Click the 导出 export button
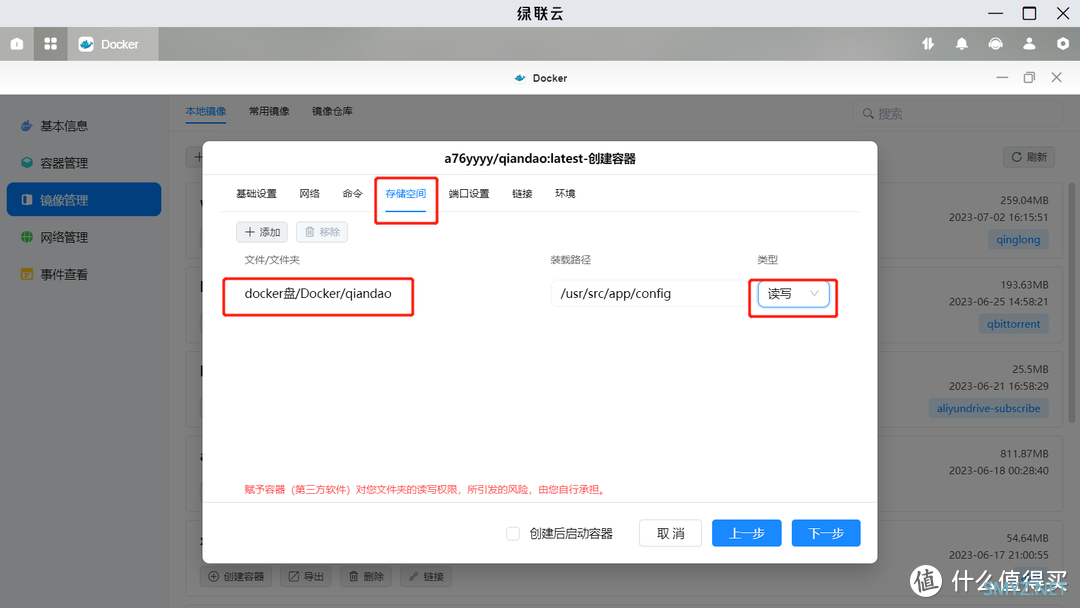This screenshot has height=608, width=1080. click(x=306, y=576)
